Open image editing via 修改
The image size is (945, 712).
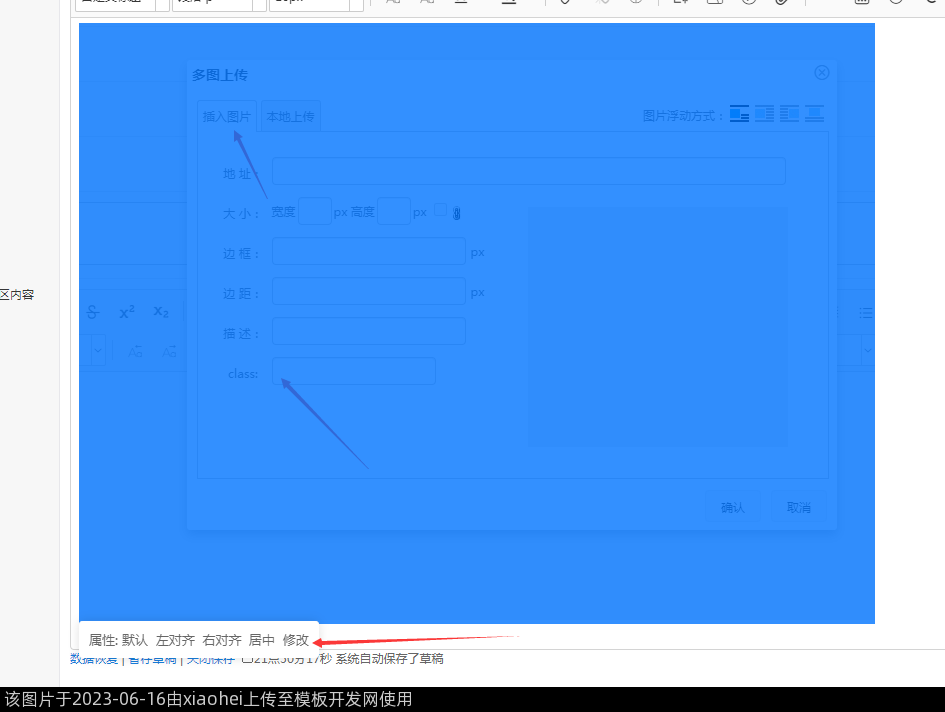[296, 640]
